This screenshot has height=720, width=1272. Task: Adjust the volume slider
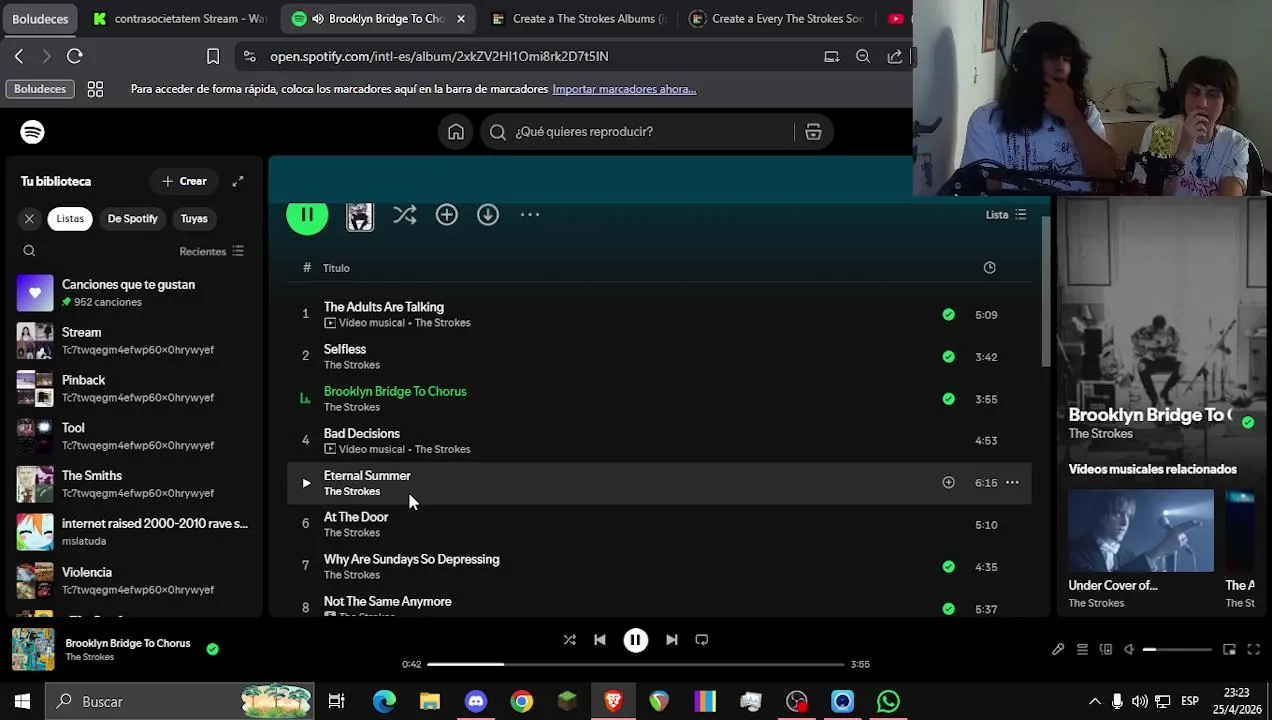pyautogui.click(x=1178, y=650)
